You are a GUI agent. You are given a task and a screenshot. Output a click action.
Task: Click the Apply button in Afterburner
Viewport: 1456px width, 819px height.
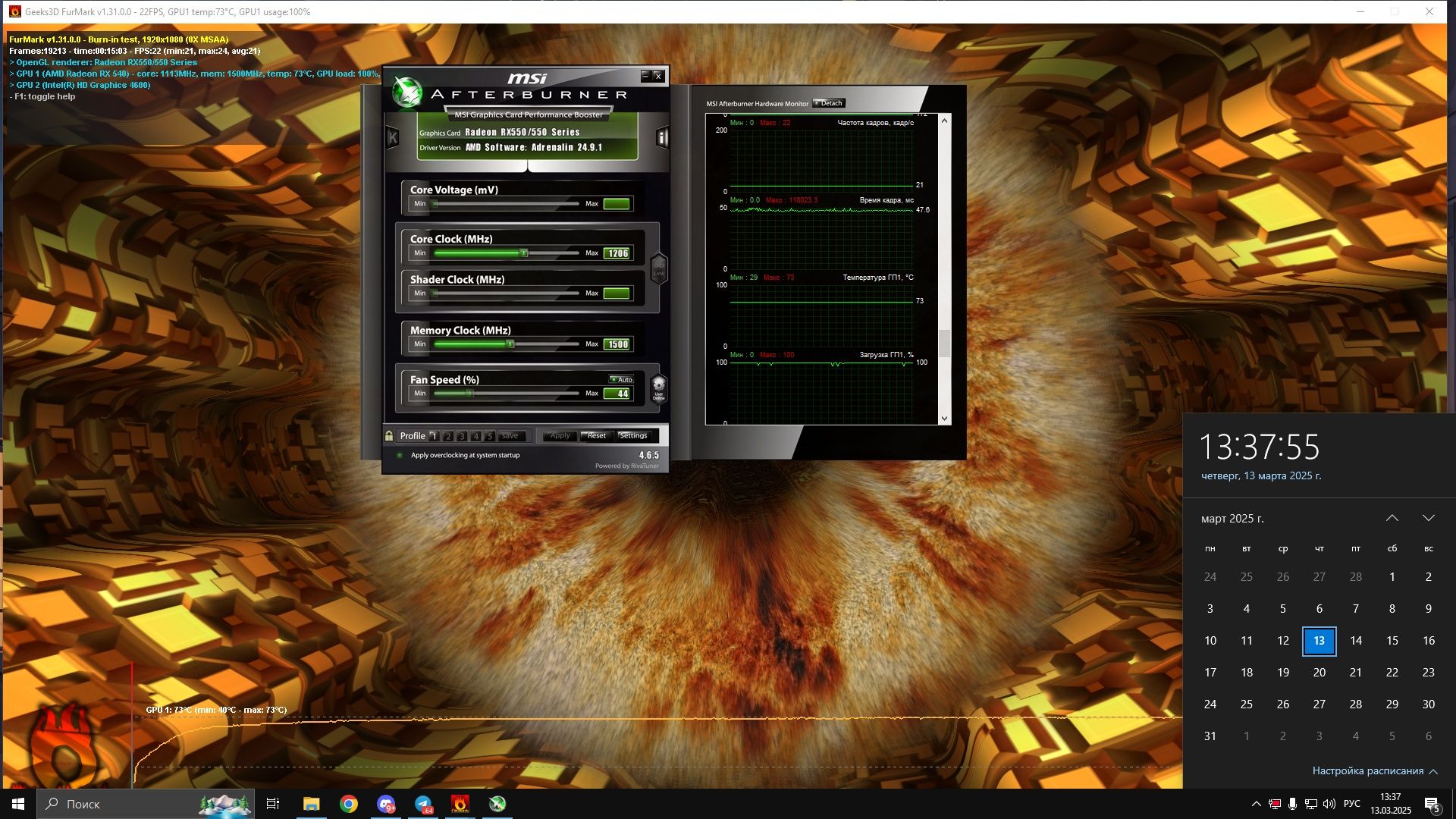(x=560, y=435)
